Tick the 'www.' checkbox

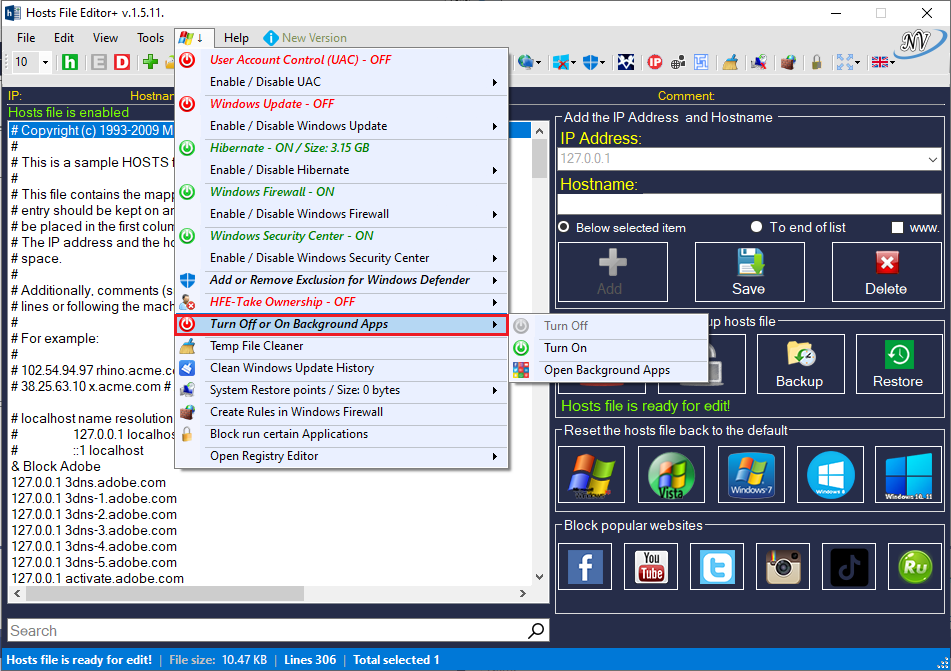897,227
